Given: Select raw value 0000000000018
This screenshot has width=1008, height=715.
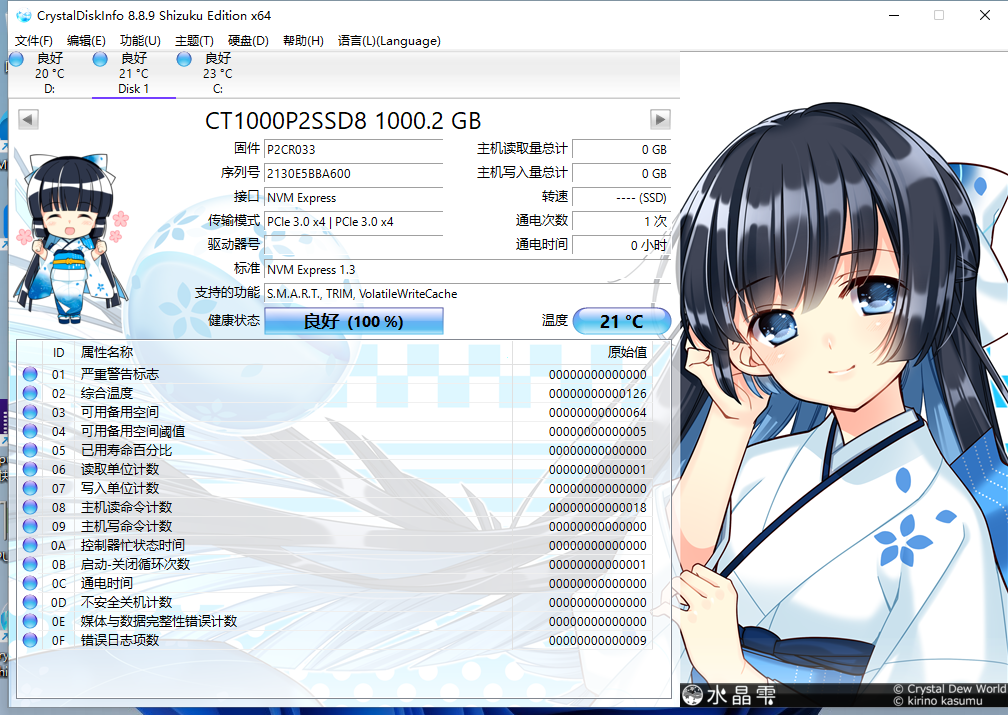Looking at the screenshot, I should coord(597,507).
